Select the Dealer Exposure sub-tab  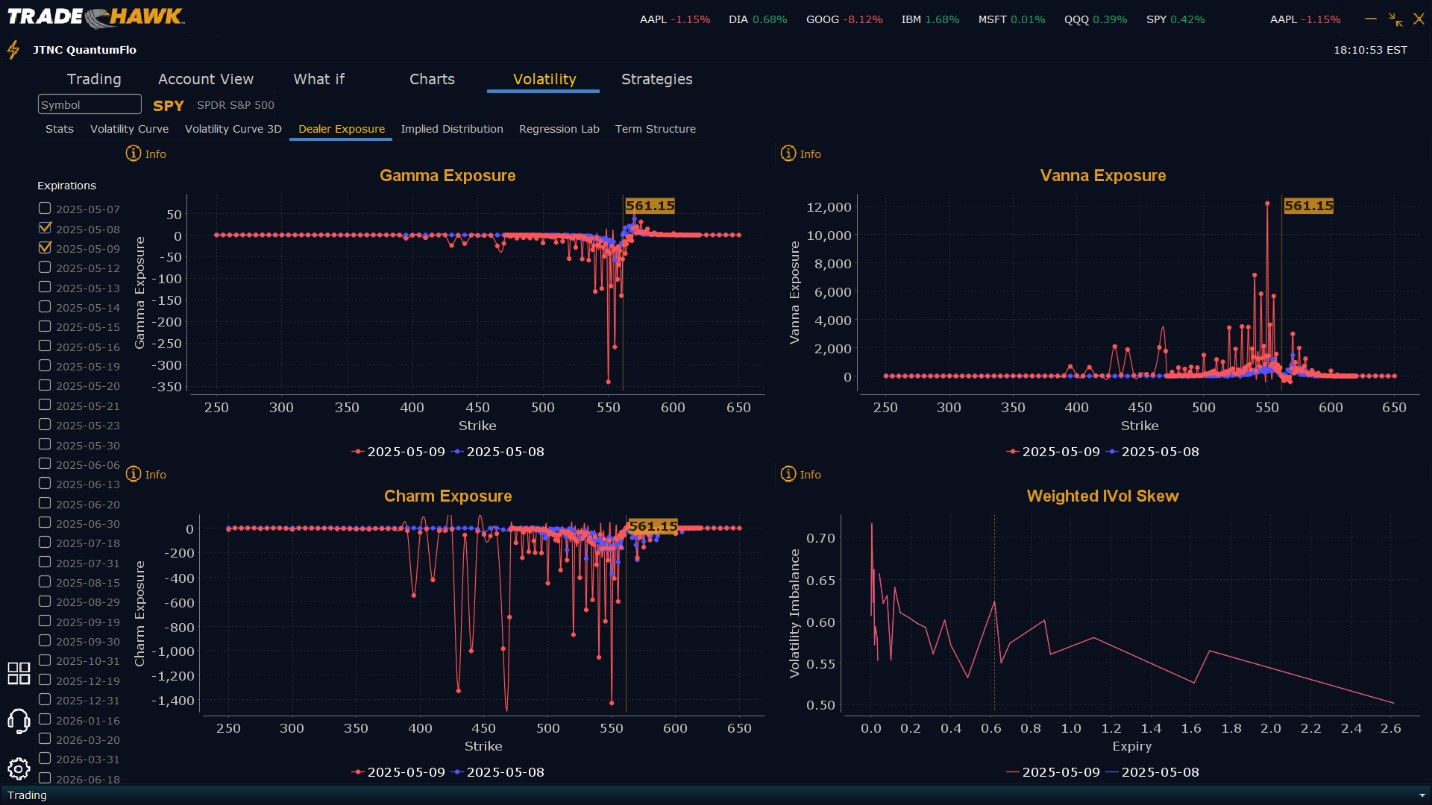(x=341, y=129)
